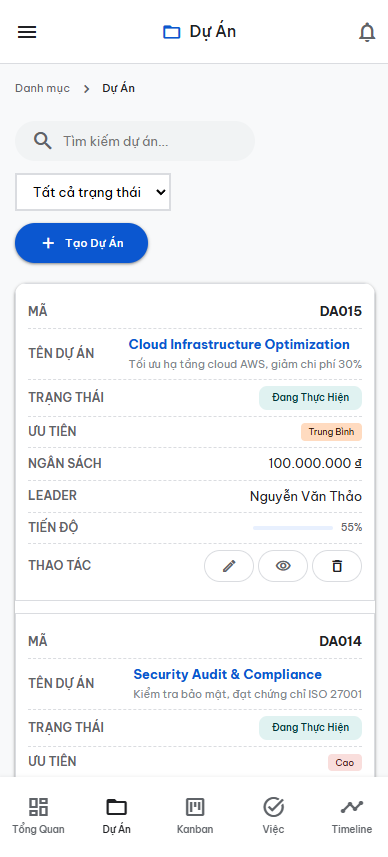The height and width of the screenshot is (857, 388).
Task: Delete project DA015 with trash icon
Action: click(x=337, y=566)
